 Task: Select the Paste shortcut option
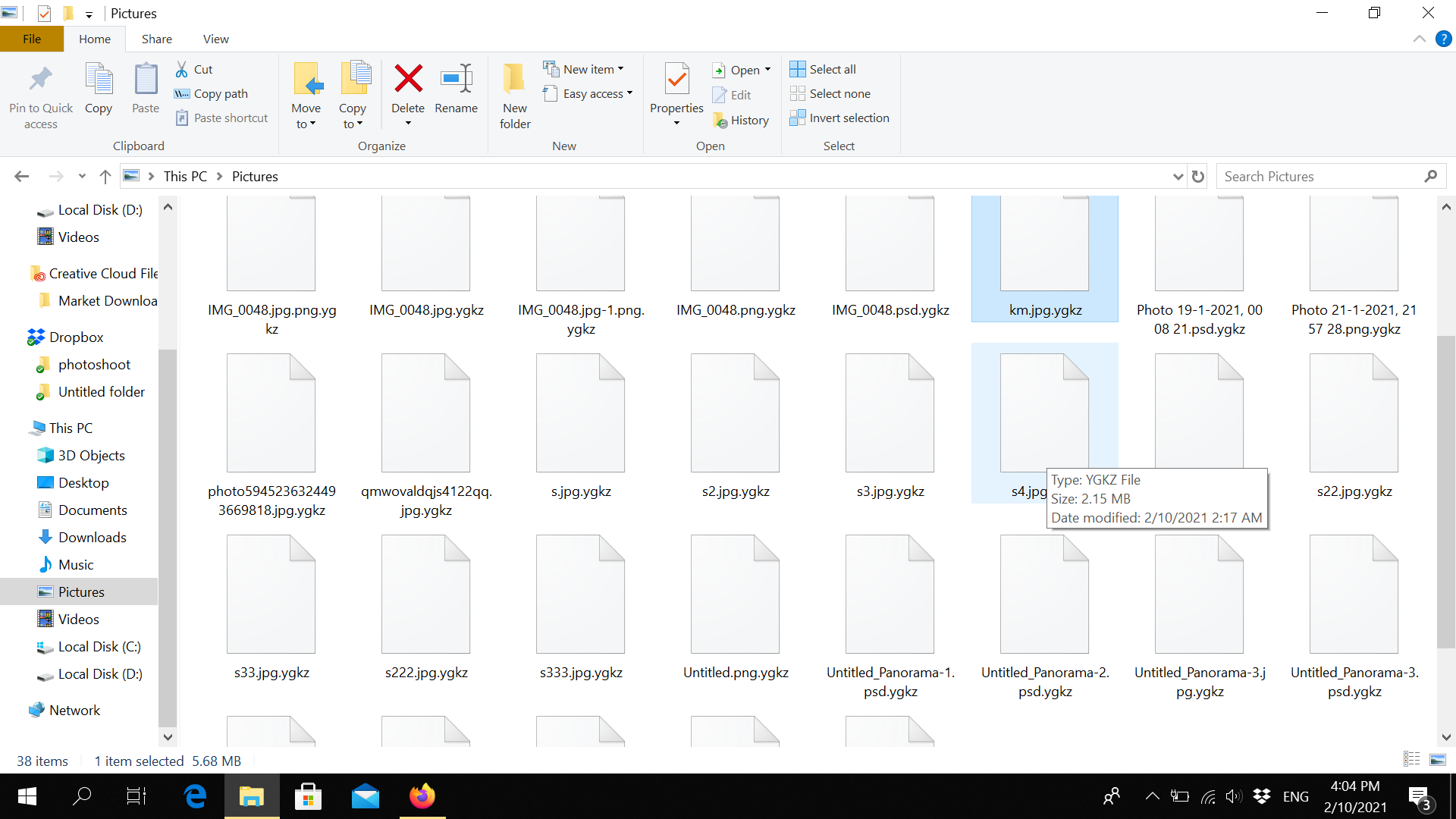(221, 118)
